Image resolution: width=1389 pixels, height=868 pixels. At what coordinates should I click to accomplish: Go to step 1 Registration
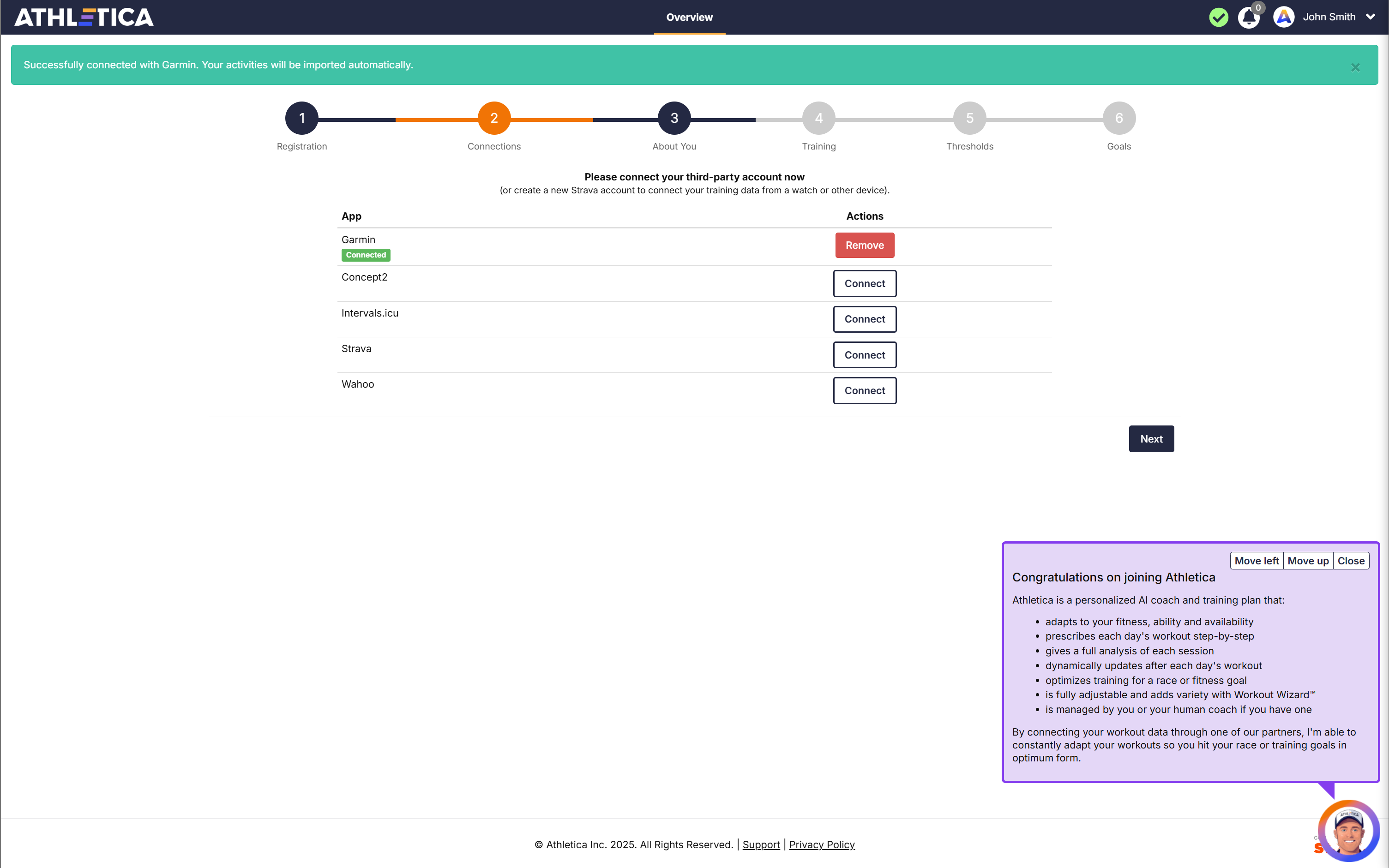click(x=301, y=118)
